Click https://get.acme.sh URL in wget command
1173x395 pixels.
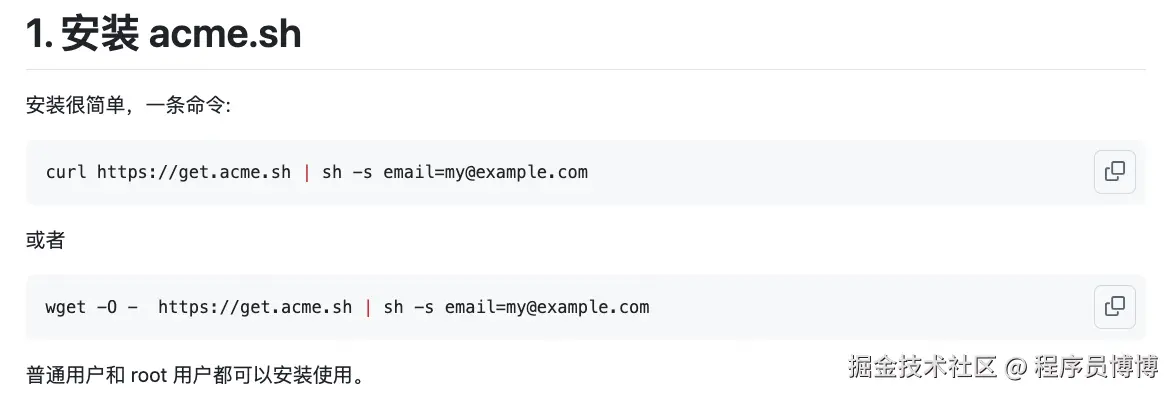(255, 307)
